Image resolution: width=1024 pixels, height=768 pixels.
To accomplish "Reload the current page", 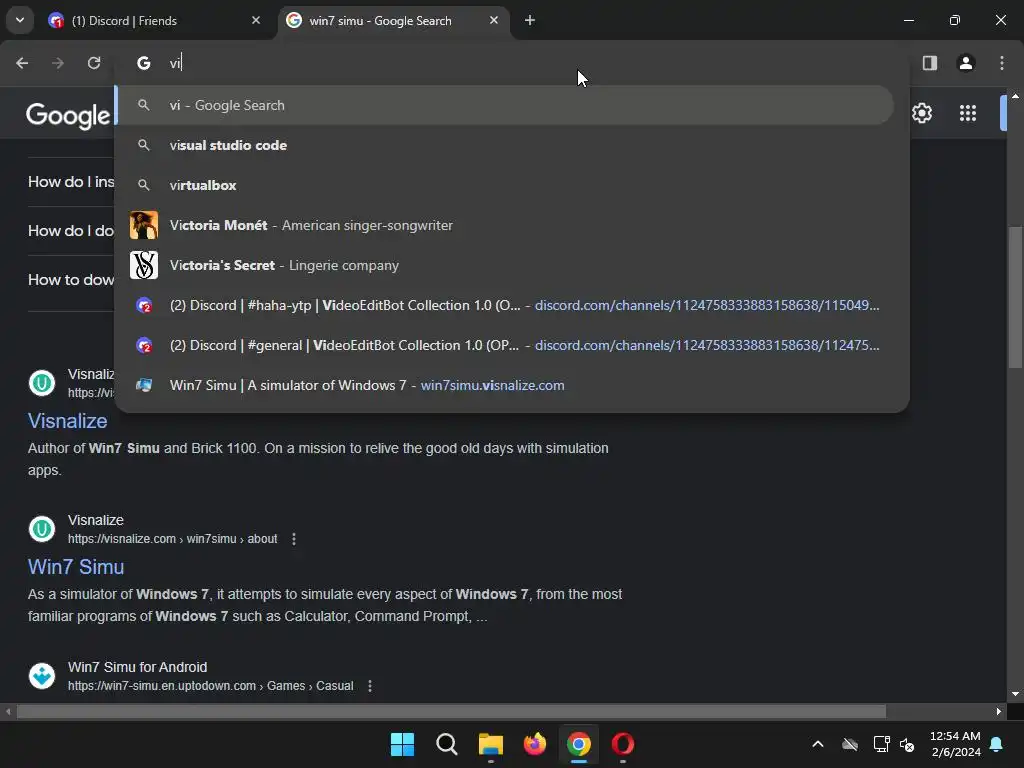I will click(x=94, y=63).
